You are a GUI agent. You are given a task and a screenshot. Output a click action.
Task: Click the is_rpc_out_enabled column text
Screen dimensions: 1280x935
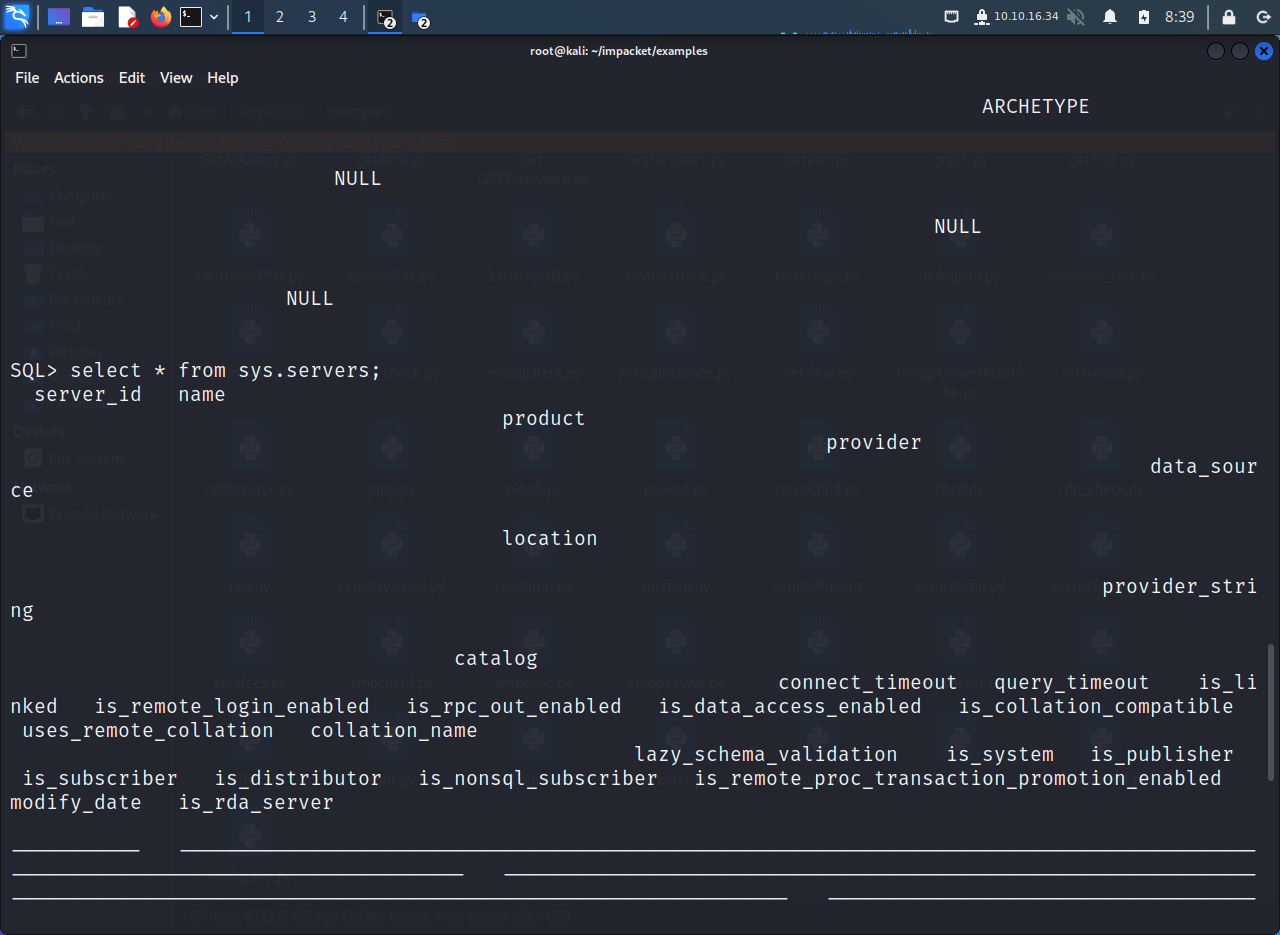pyautogui.click(x=514, y=707)
